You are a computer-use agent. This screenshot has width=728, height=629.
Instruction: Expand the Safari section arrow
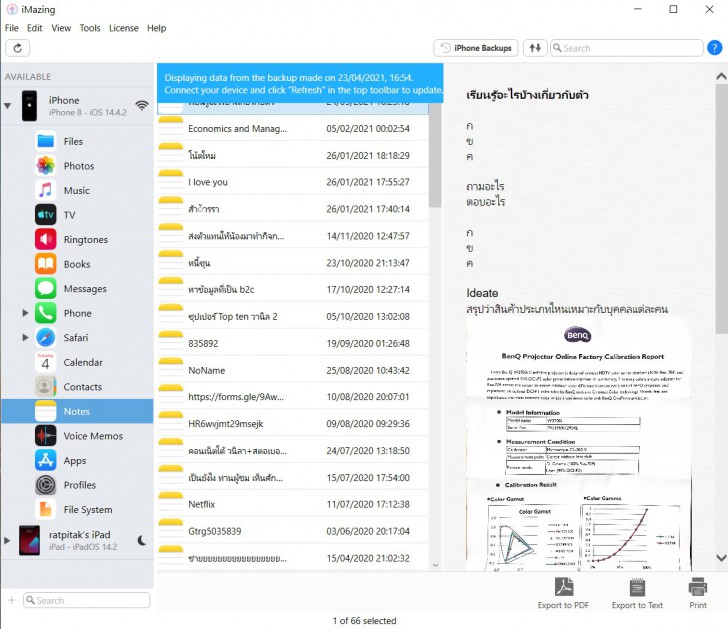coord(26,337)
